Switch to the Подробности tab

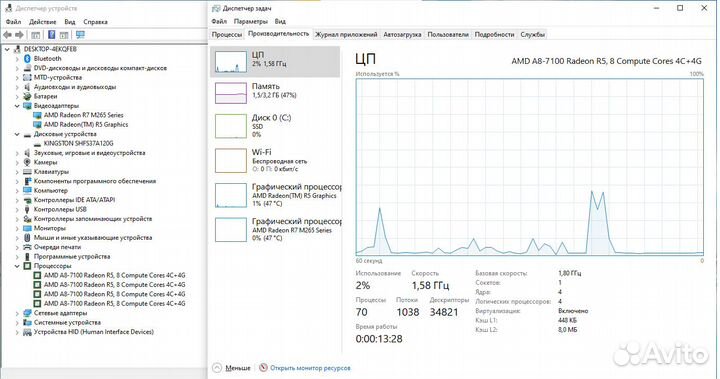click(495, 34)
